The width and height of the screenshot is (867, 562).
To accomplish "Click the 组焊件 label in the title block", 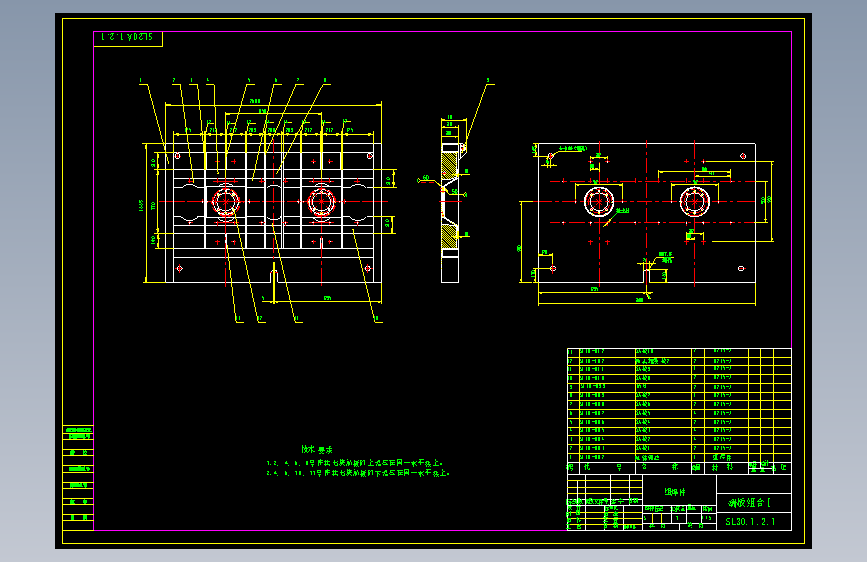I will click(x=675, y=492).
